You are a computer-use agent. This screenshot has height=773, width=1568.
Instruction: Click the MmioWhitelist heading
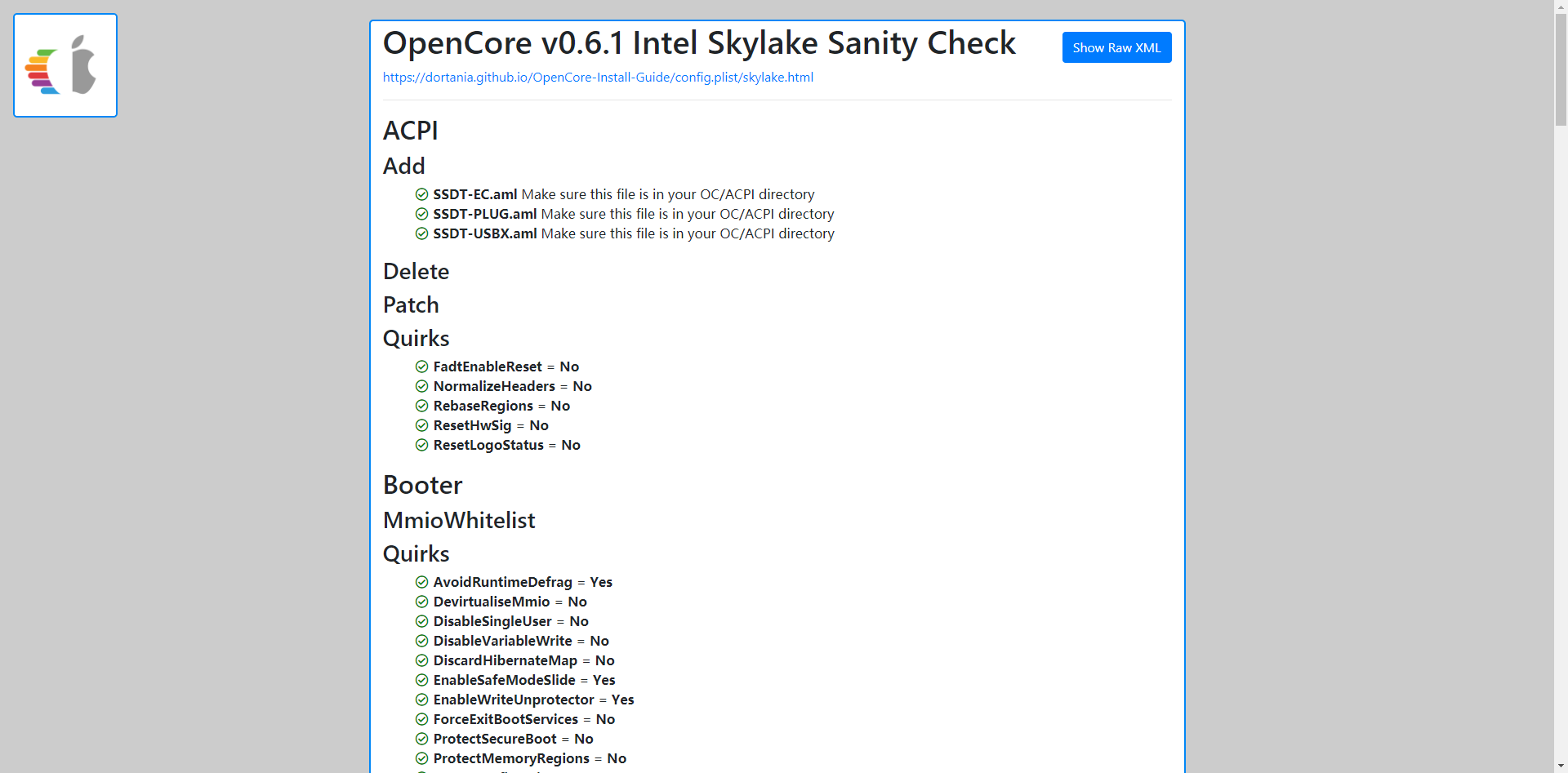pos(459,520)
